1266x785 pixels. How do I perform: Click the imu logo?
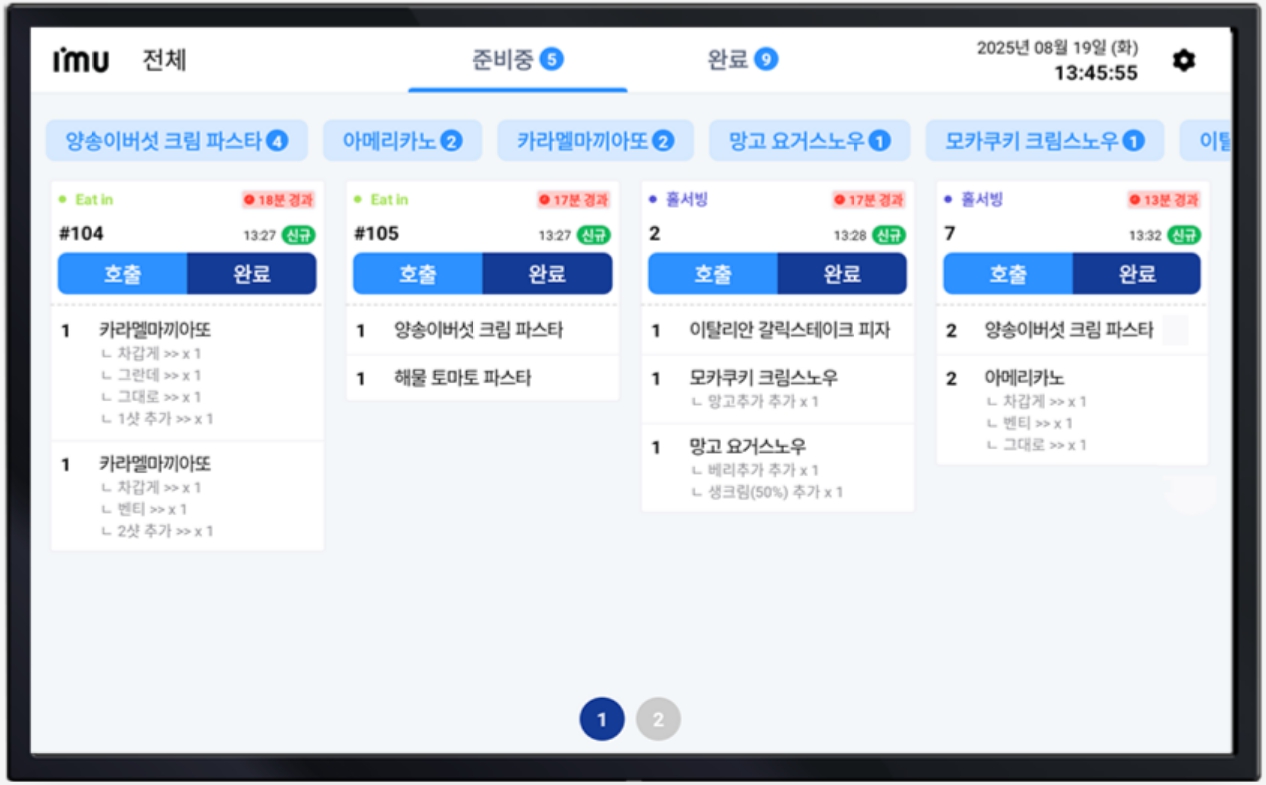tap(81, 61)
